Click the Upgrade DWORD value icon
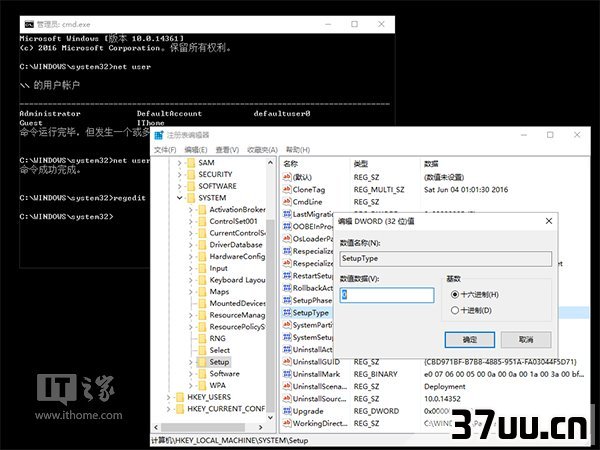600x450 pixels. tap(287, 411)
